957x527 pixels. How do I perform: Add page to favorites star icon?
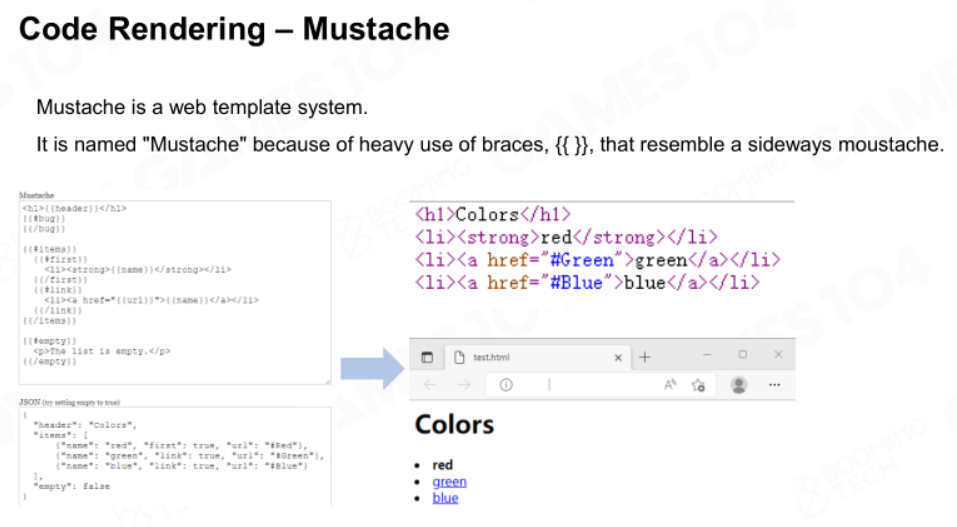pyautogui.click(x=698, y=385)
